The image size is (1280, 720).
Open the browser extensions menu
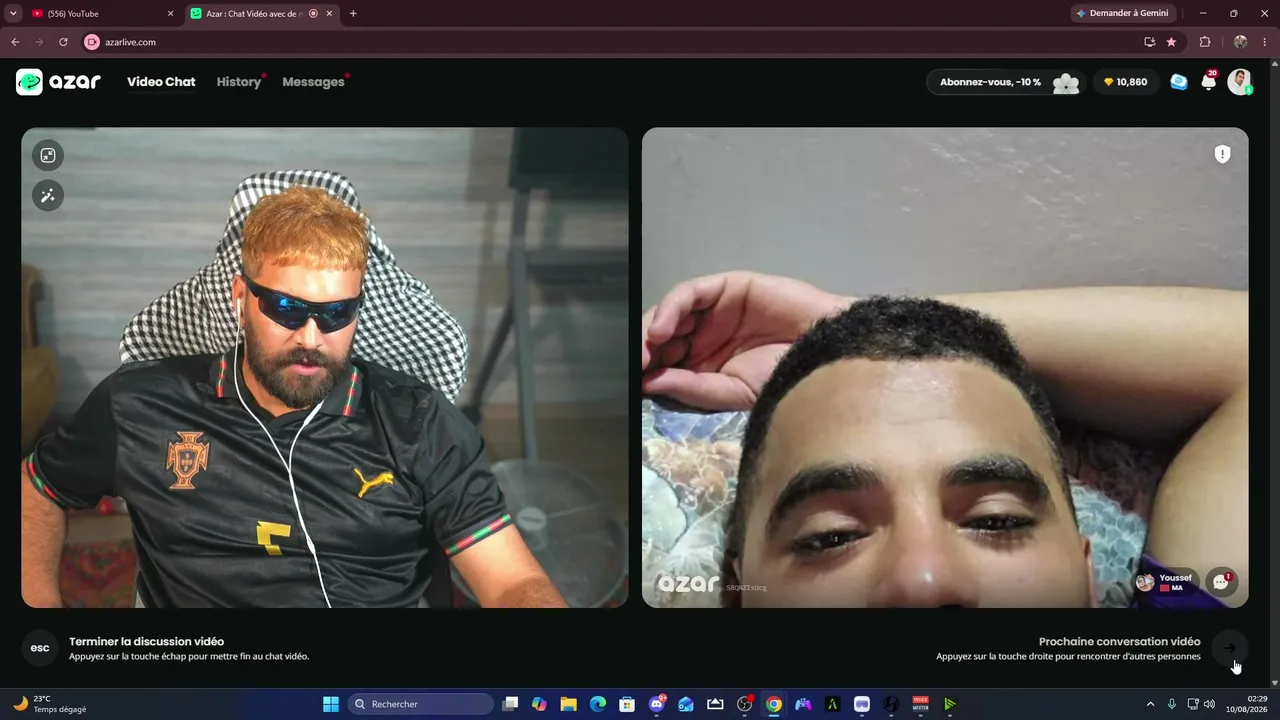1205,42
